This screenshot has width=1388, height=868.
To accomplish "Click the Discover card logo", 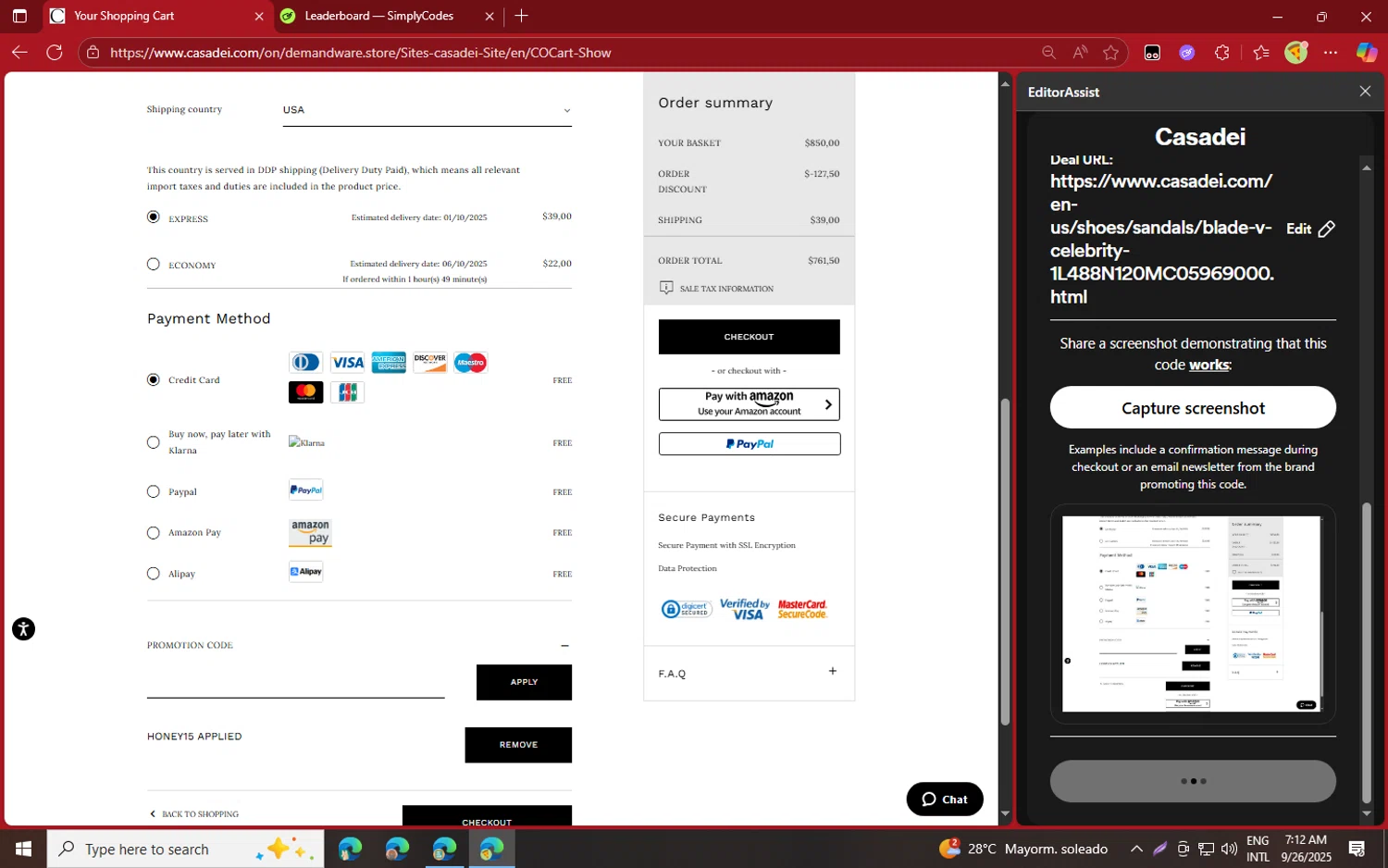I will [x=429, y=363].
